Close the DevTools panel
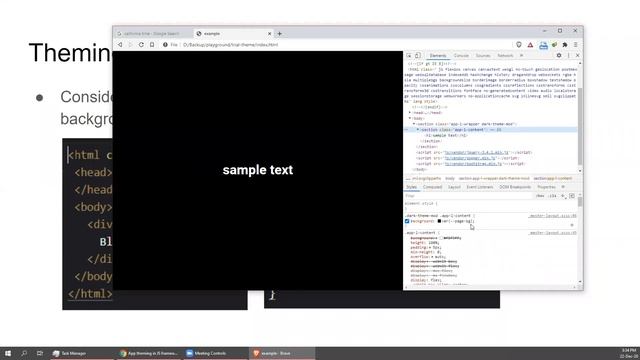The width and height of the screenshot is (640, 360). coord(578,56)
